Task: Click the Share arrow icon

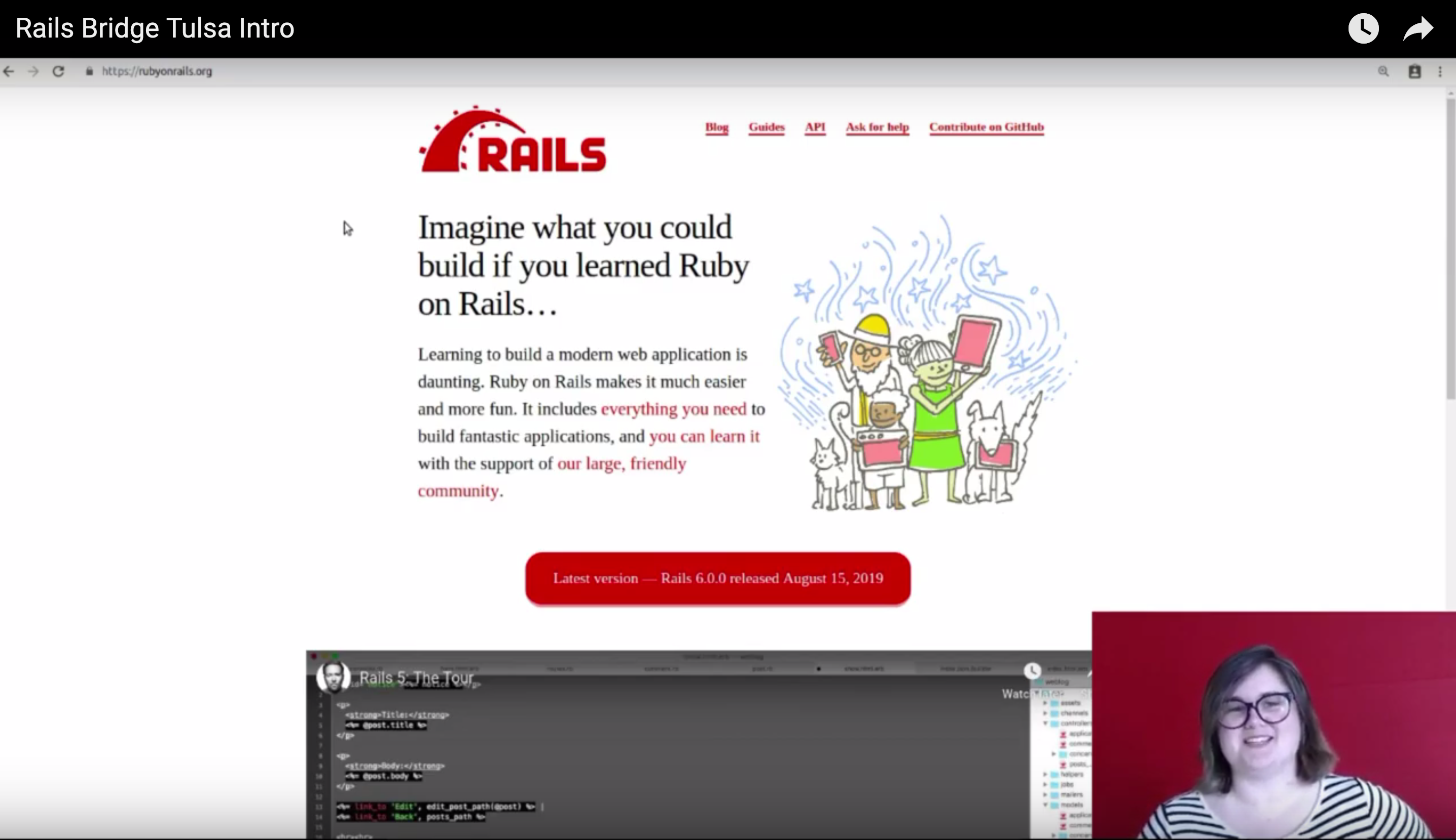Action: [1418, 28]
